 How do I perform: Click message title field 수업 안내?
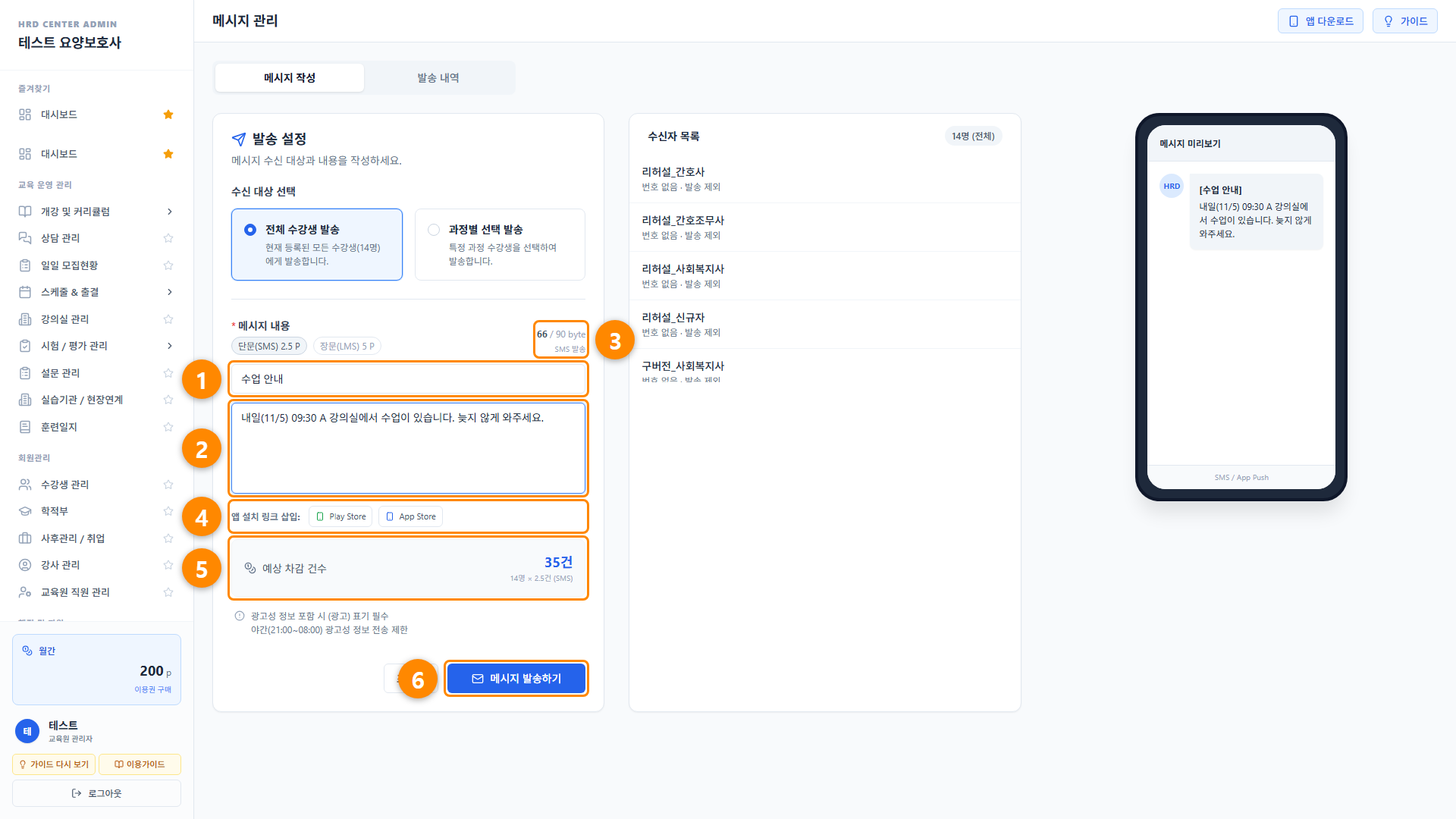coord(408,379)
